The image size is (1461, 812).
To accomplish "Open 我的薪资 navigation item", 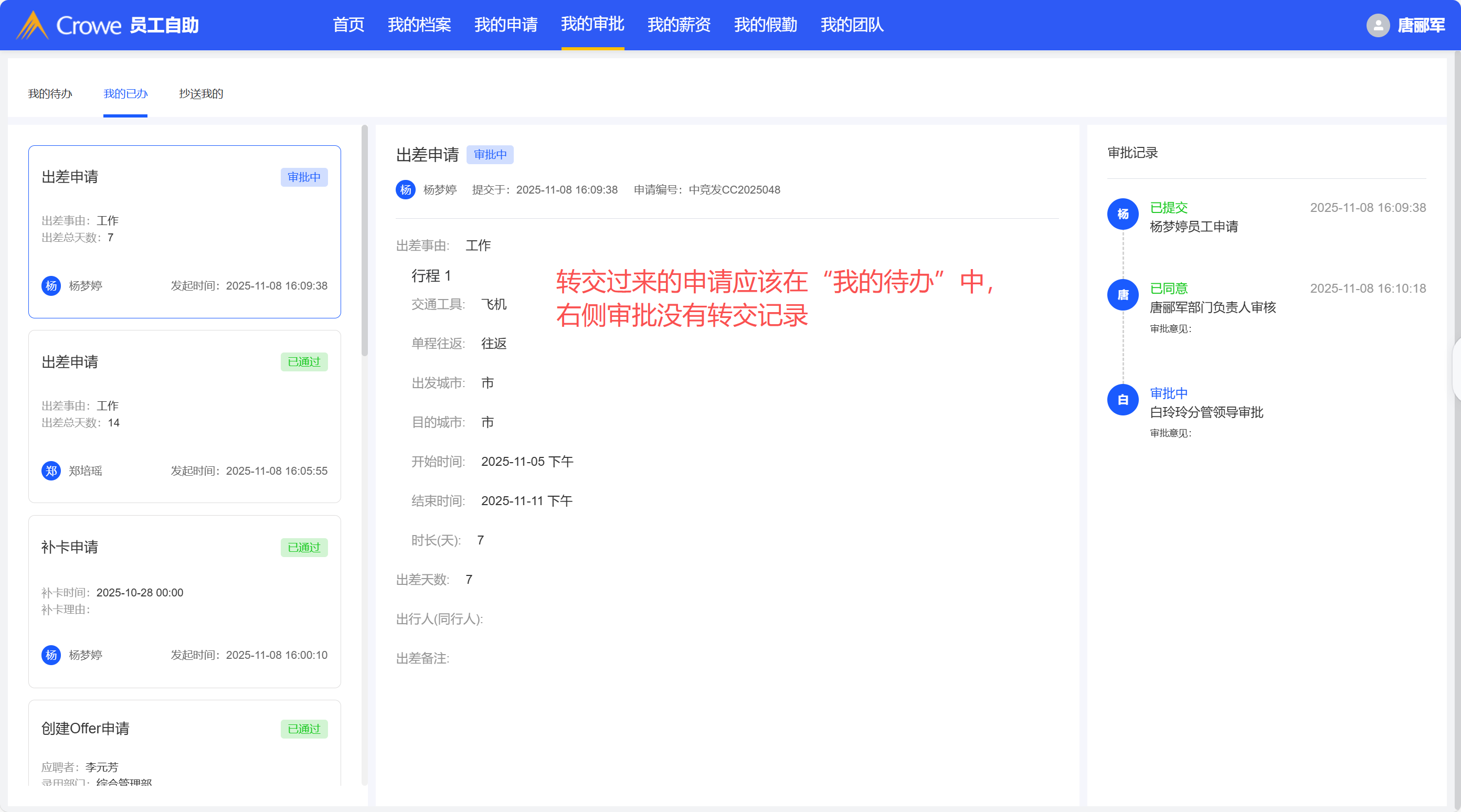I will [x=679, y=25].
